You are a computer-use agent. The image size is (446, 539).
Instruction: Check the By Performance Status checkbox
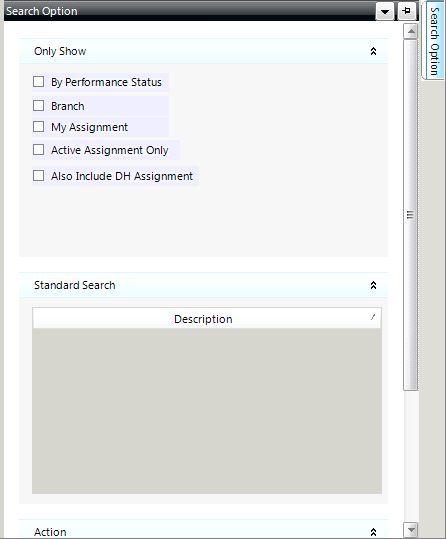click(x=39, y=82)
